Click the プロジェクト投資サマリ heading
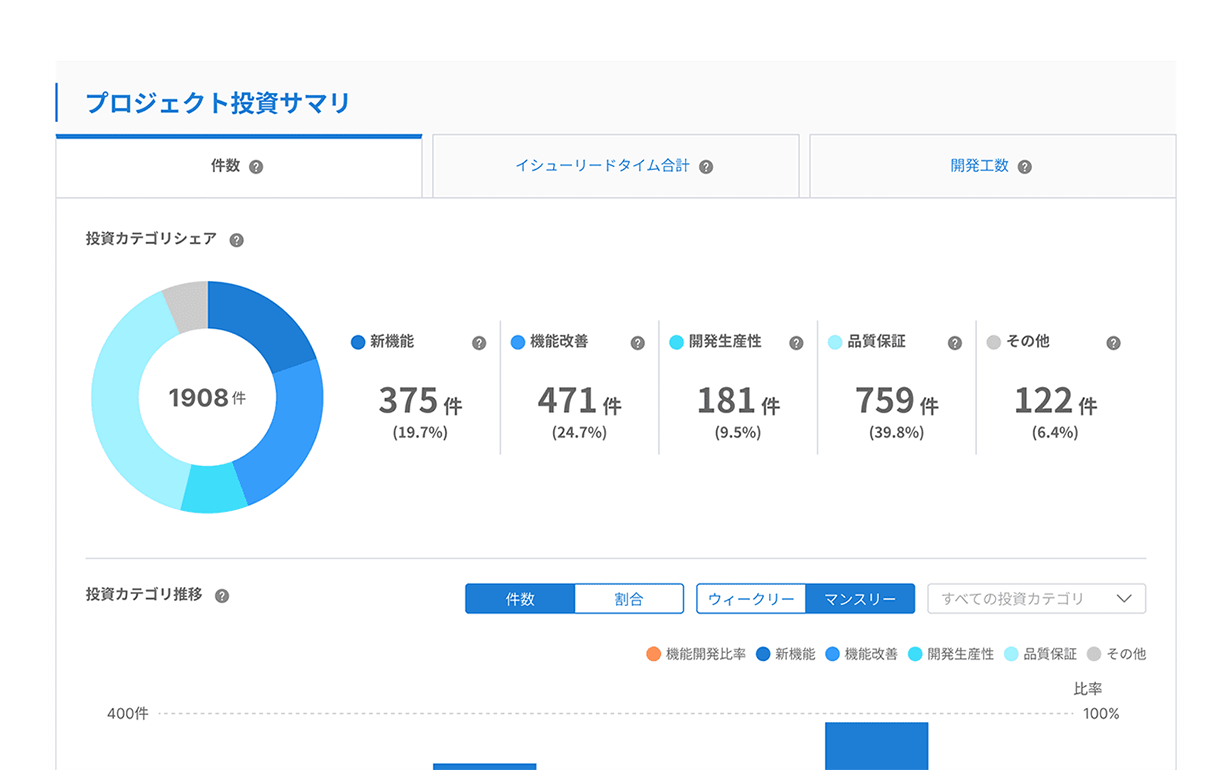 218,103
